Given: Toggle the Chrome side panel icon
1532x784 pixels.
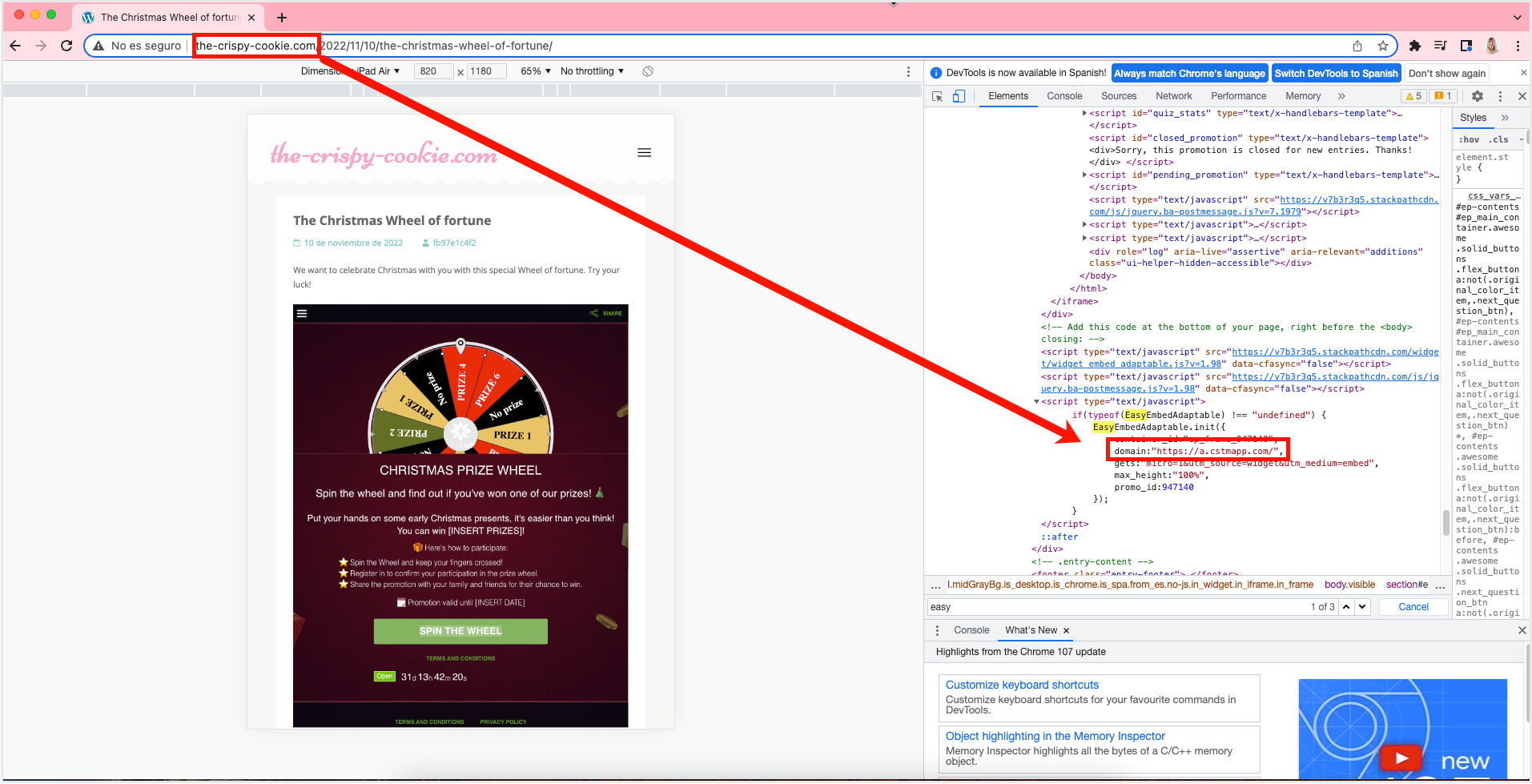Looking at the screenshot, I should pyautogui.click(x=1466, y=46).
